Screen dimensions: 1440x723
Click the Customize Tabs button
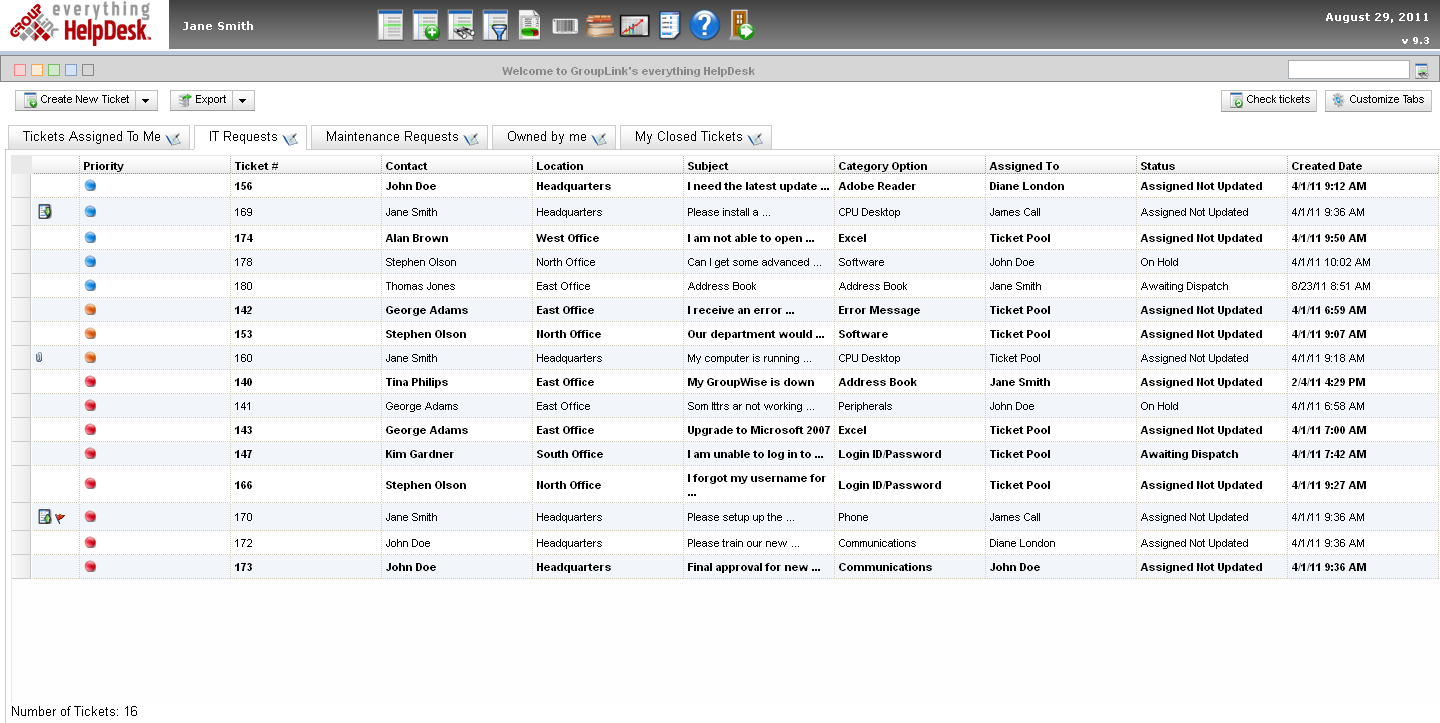point(1378,100)
